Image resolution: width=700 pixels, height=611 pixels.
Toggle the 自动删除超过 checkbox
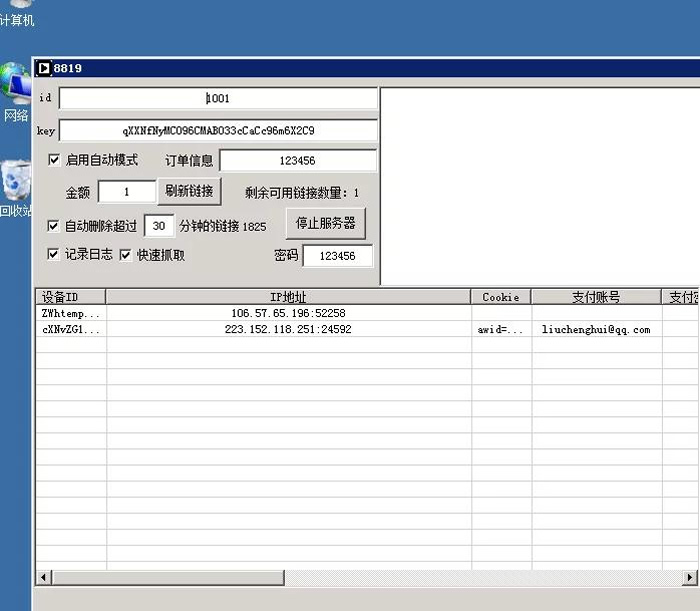tap(54, 226)
